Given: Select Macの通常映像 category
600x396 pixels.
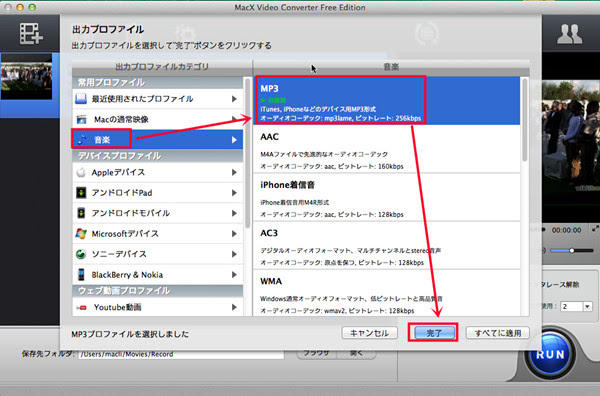Looking at the screenshot, I should tap(158, 119).
